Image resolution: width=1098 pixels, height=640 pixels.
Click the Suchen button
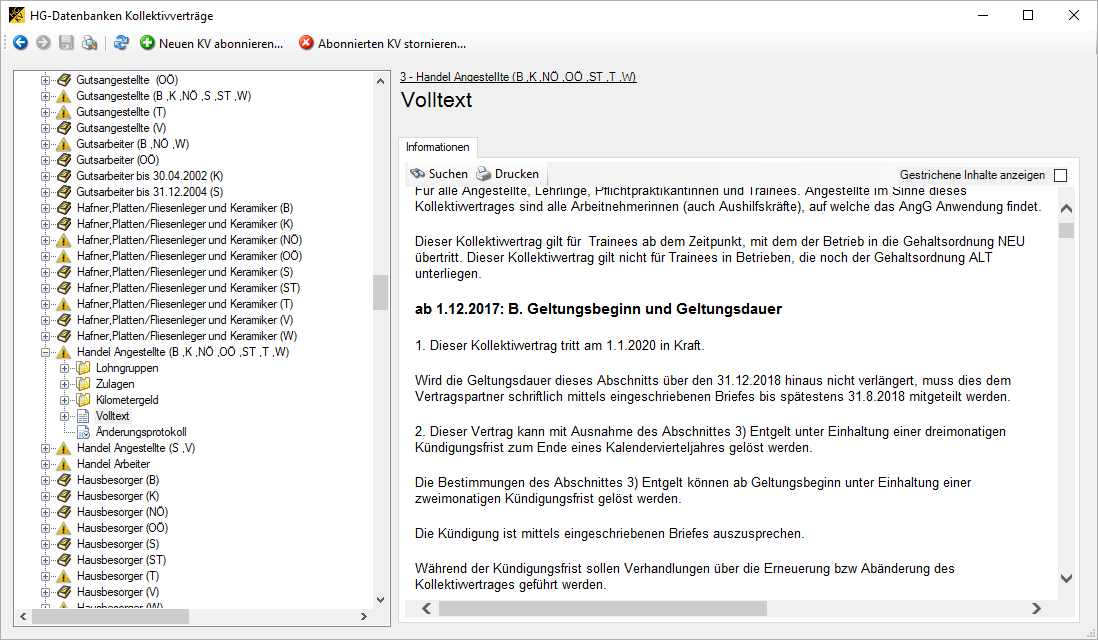439,174
